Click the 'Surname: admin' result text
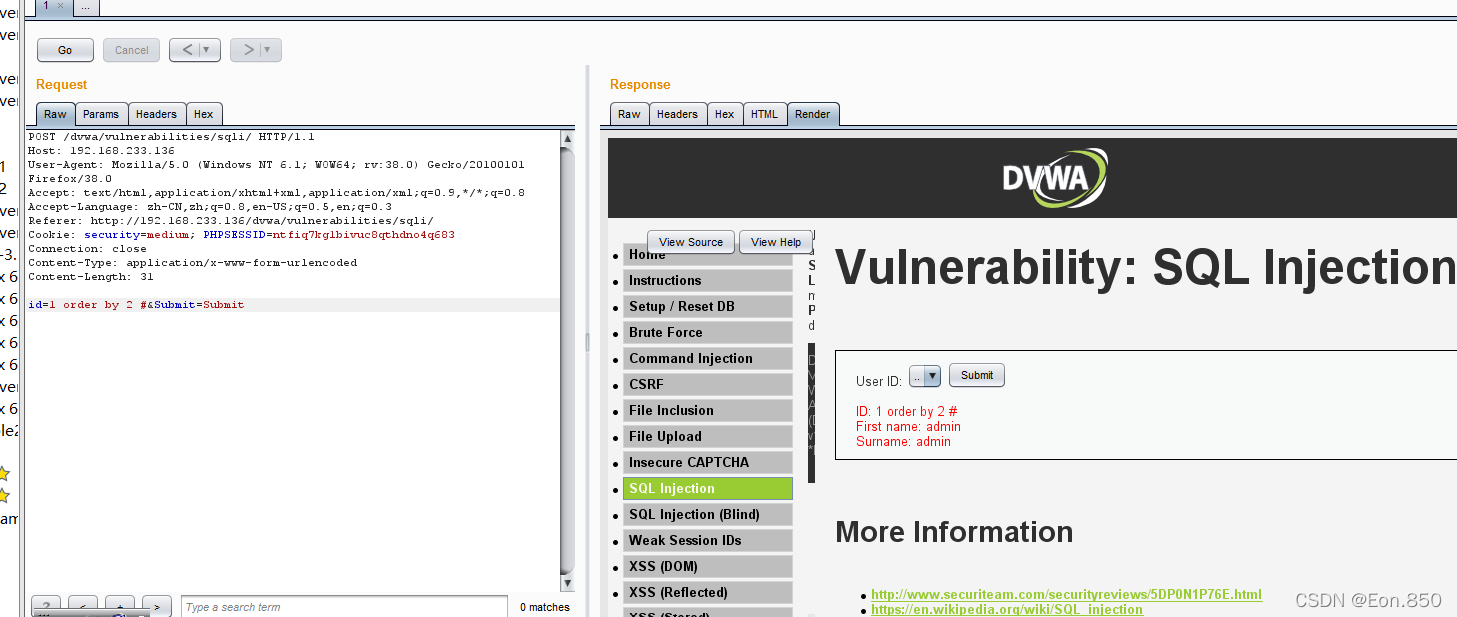The image size is (1457, 617). point(903,441)
